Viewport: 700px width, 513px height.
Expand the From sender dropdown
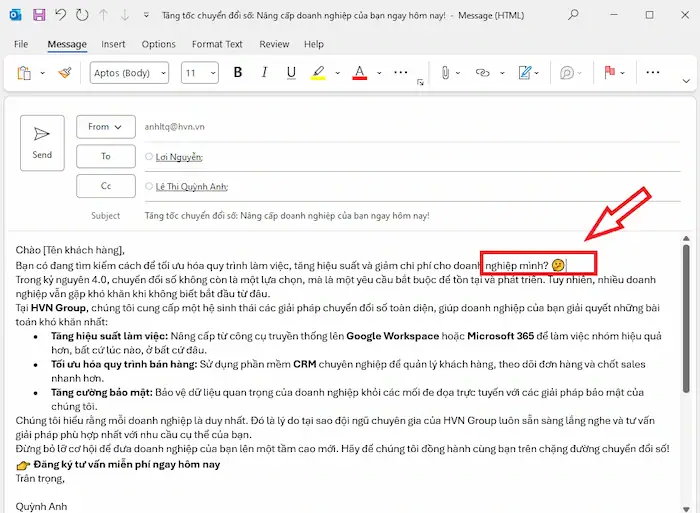[105, 127]
